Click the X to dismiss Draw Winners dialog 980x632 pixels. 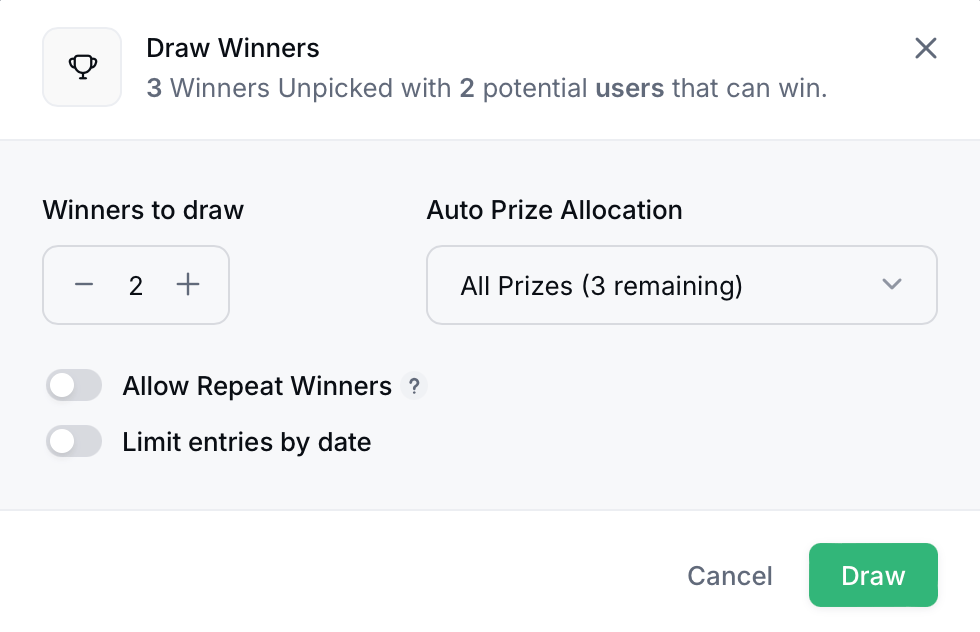coord(925,48)
